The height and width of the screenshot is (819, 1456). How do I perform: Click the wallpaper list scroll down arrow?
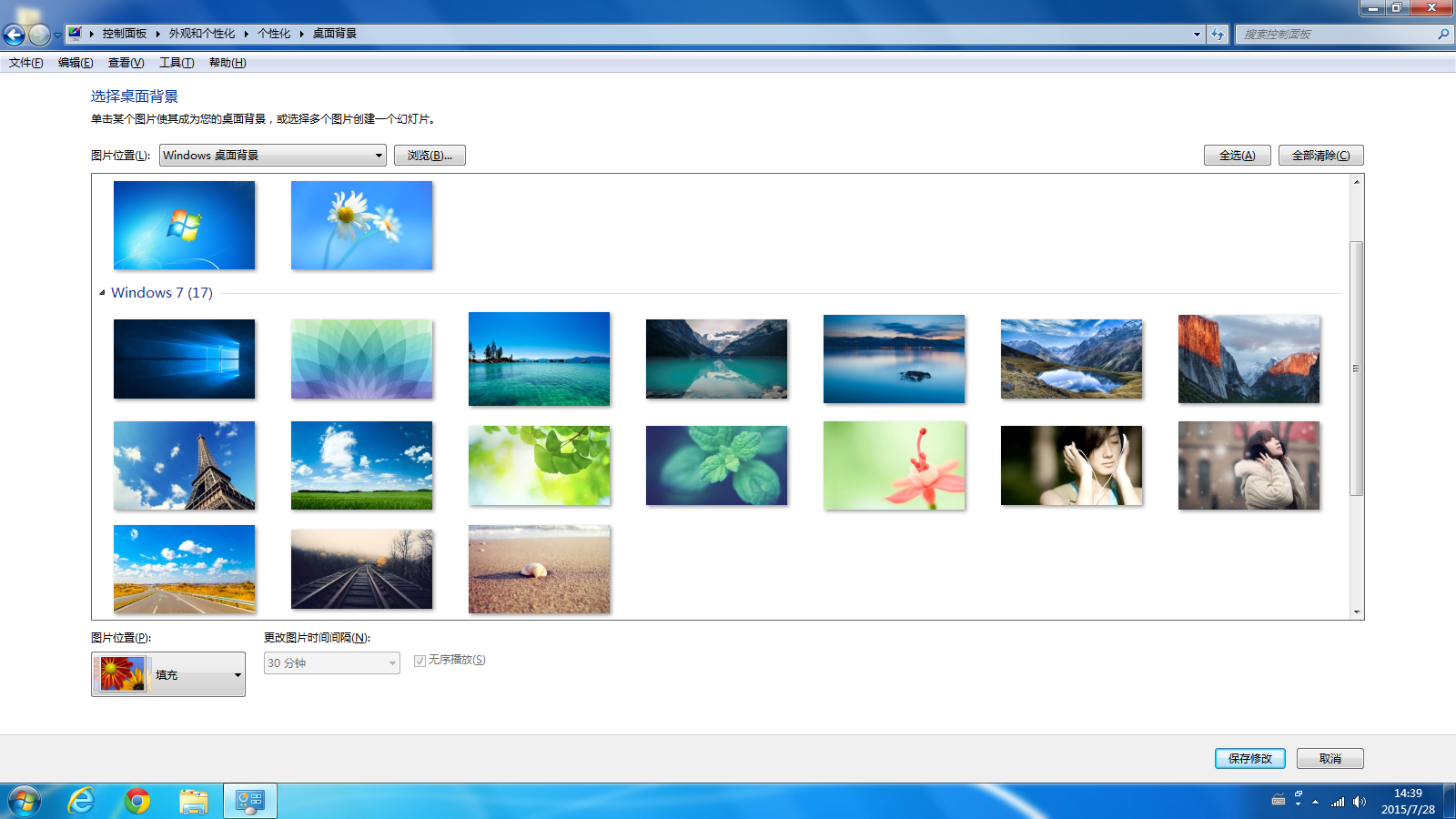coord(1356,612)
